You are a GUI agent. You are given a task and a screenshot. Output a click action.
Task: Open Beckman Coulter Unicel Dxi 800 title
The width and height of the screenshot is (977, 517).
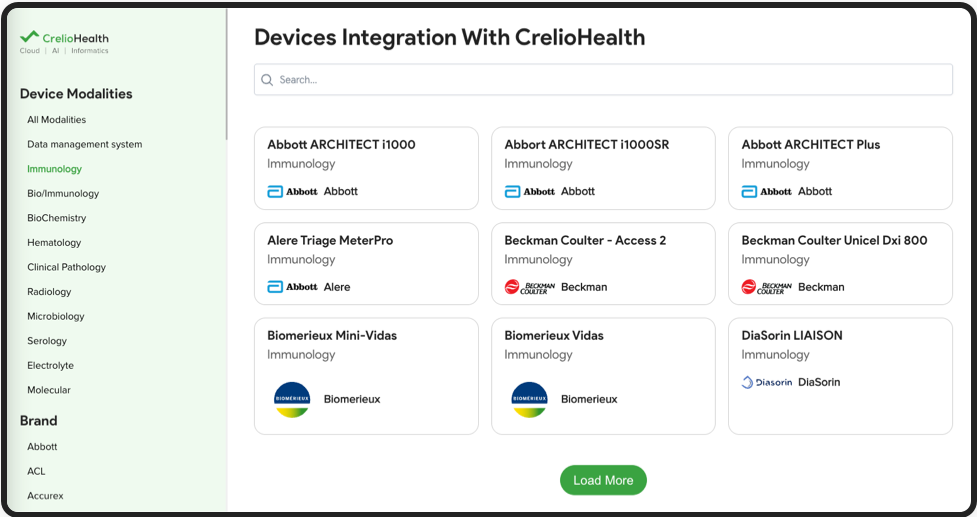click(x=834, y=240)
